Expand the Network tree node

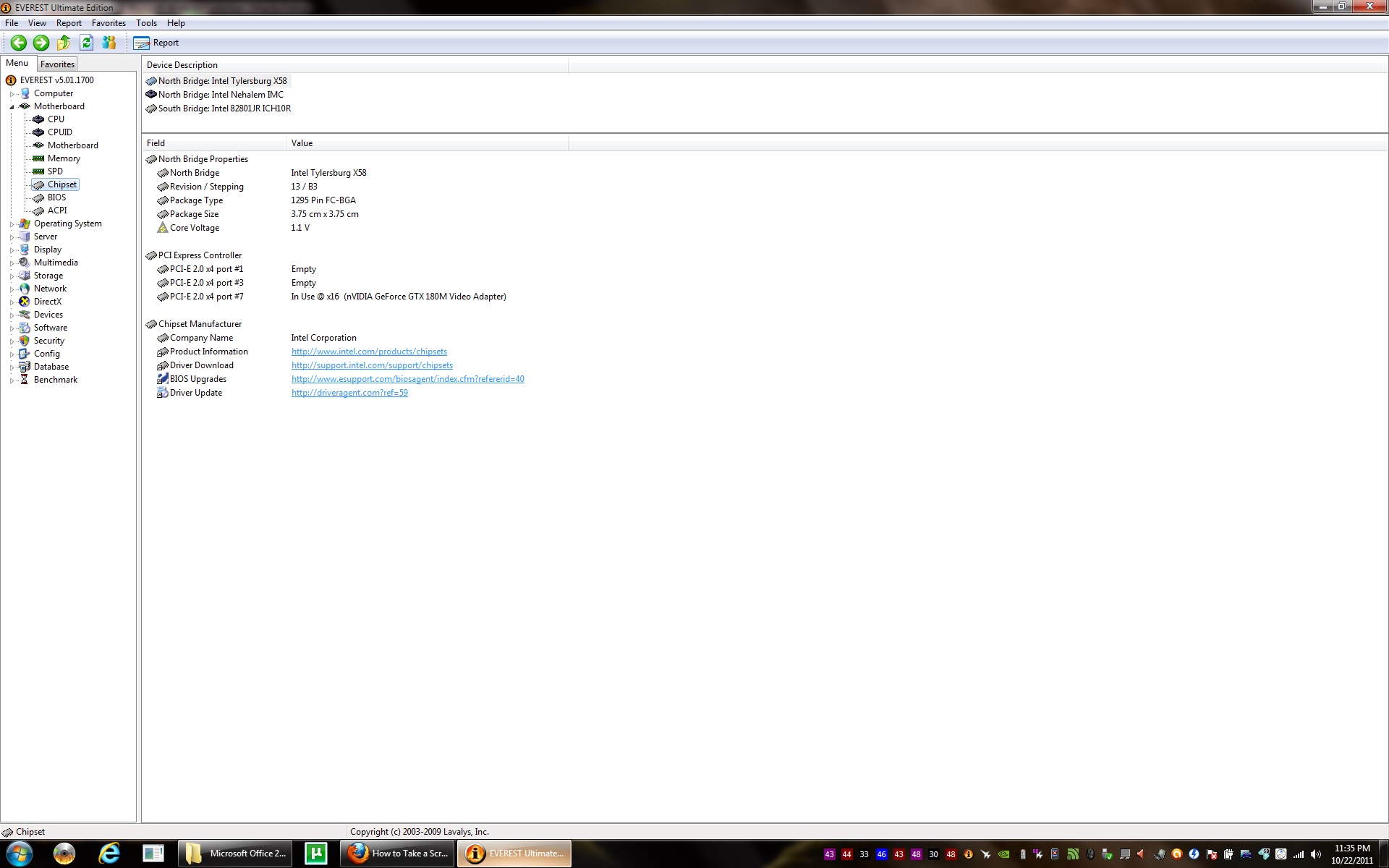point(12,289)
